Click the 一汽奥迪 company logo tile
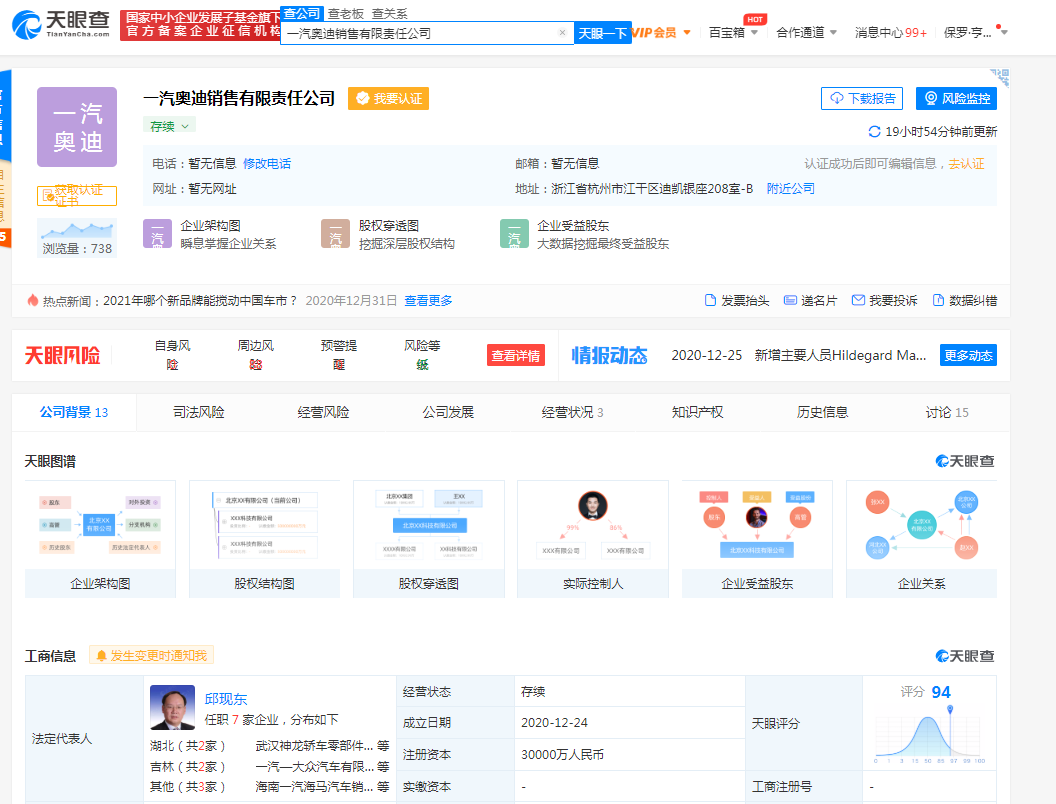This screenshot has width=1056, height=804. tap(77, 127)
